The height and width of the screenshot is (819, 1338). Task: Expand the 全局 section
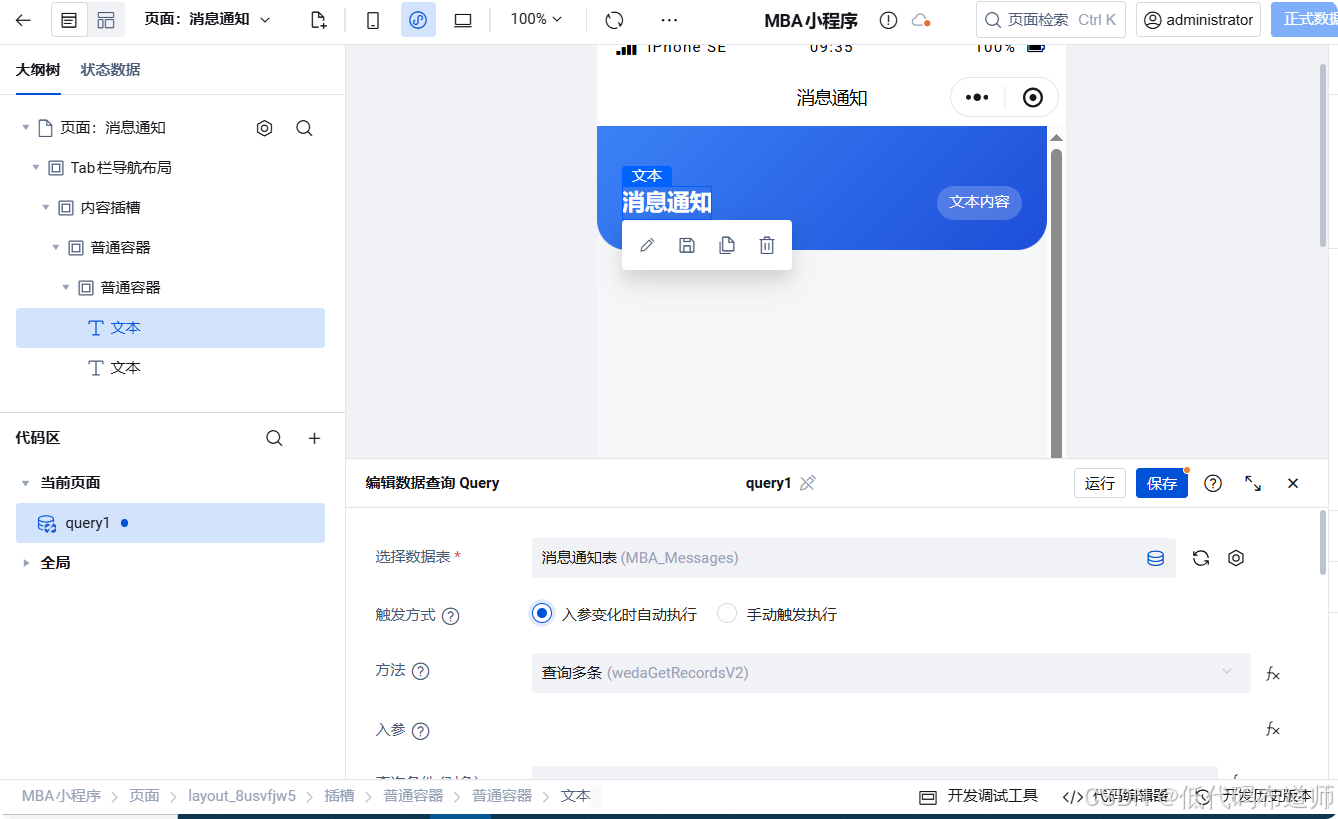(26, 563)
